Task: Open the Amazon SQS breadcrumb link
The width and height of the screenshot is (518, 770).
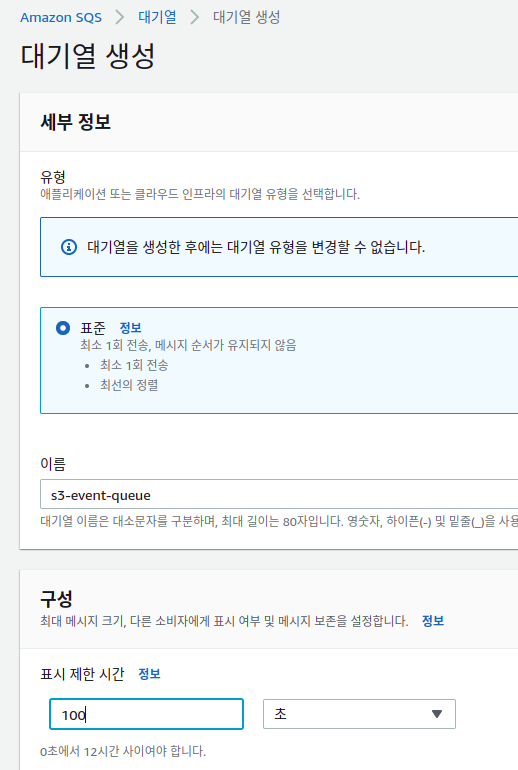Action: pyautogui.click(x=61, y=18)
